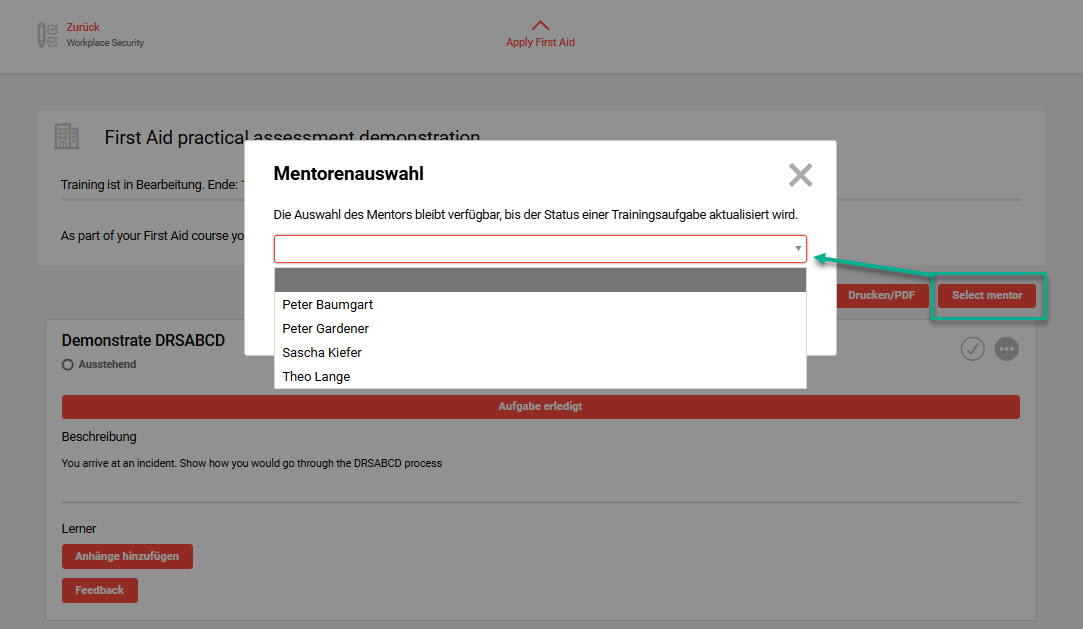Click Anhänge hinzufügen under Lerner
Image resolution: width=1083 pixels, height=629 pixels.
coord(127,556)
